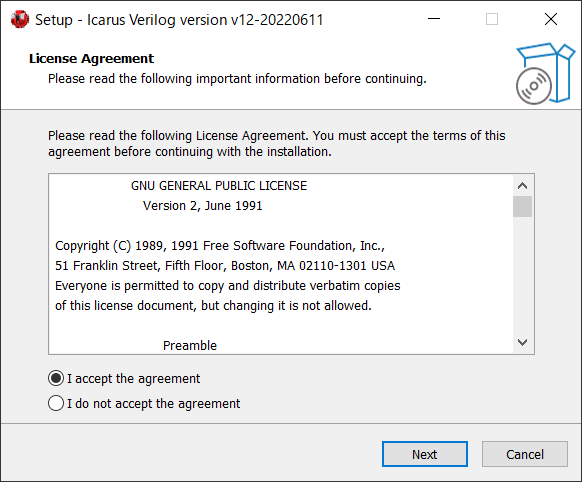Choose I do not accept the agreement
Screen dimensions: 582x482
pyautogui.click(x=144, y=403)
